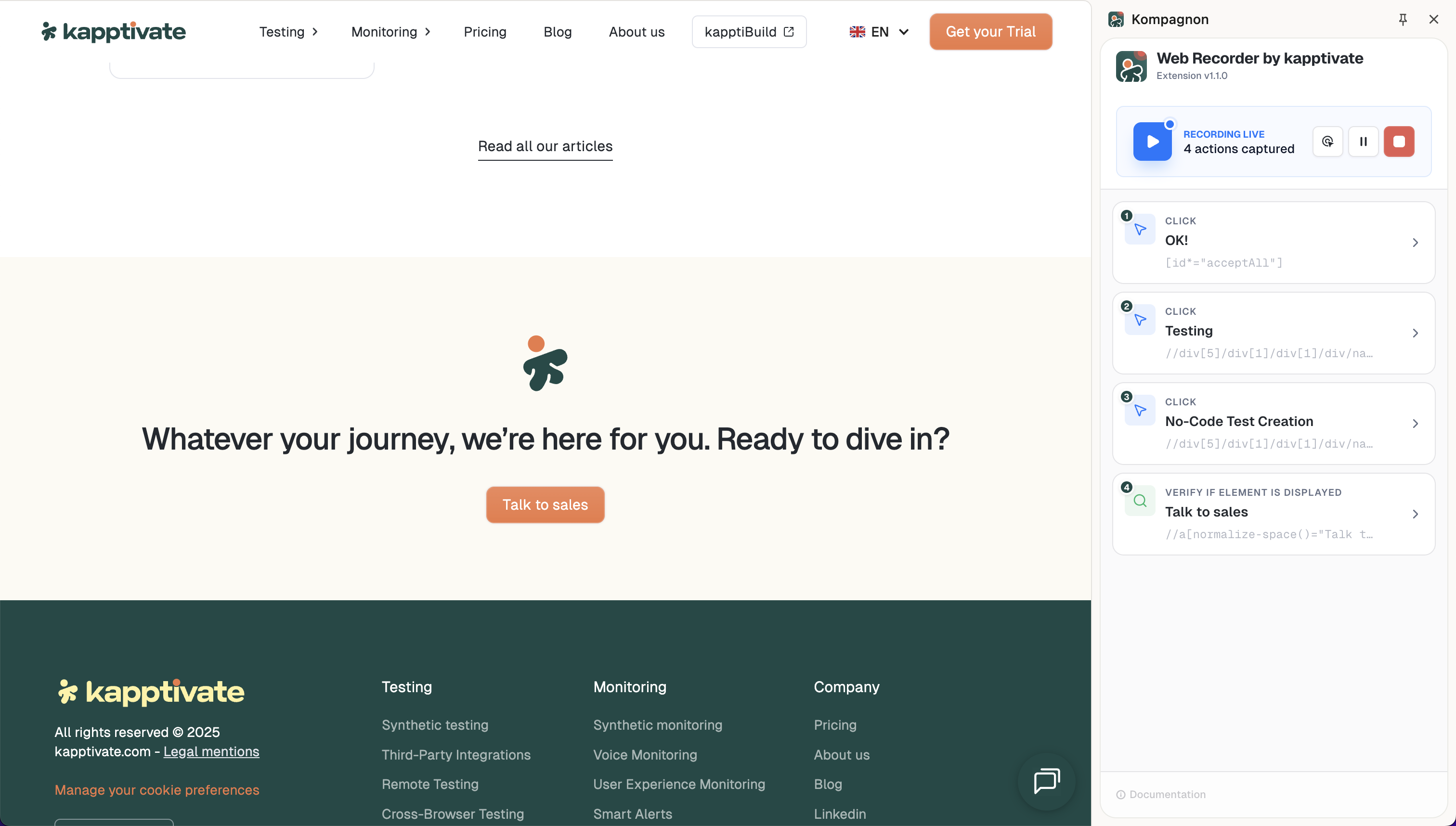This screenshot has width=1456, height=826.
Task: Click Get your Trial button
Action: [990, 32]
